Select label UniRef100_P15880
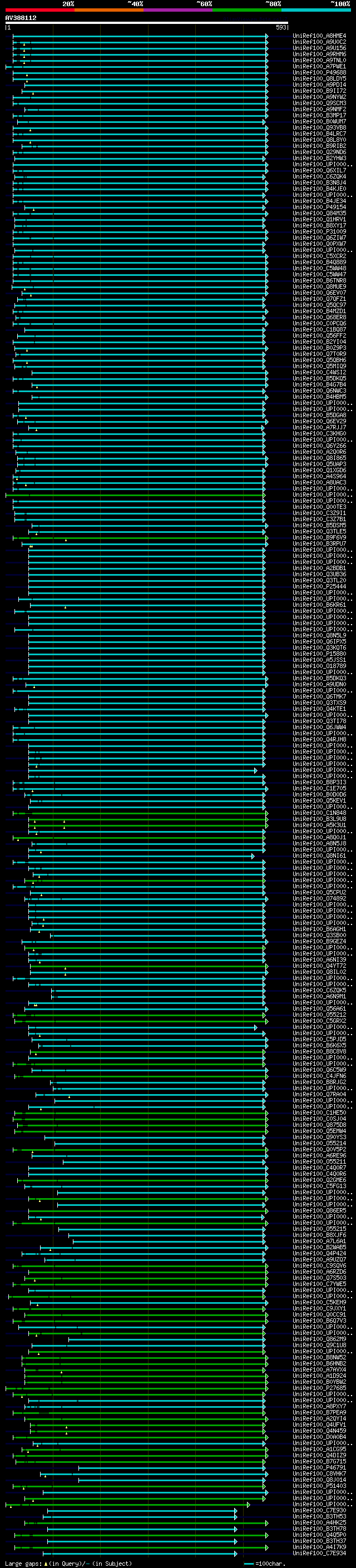The width and height of the screenshot is (356, 1568). [319, 653]
